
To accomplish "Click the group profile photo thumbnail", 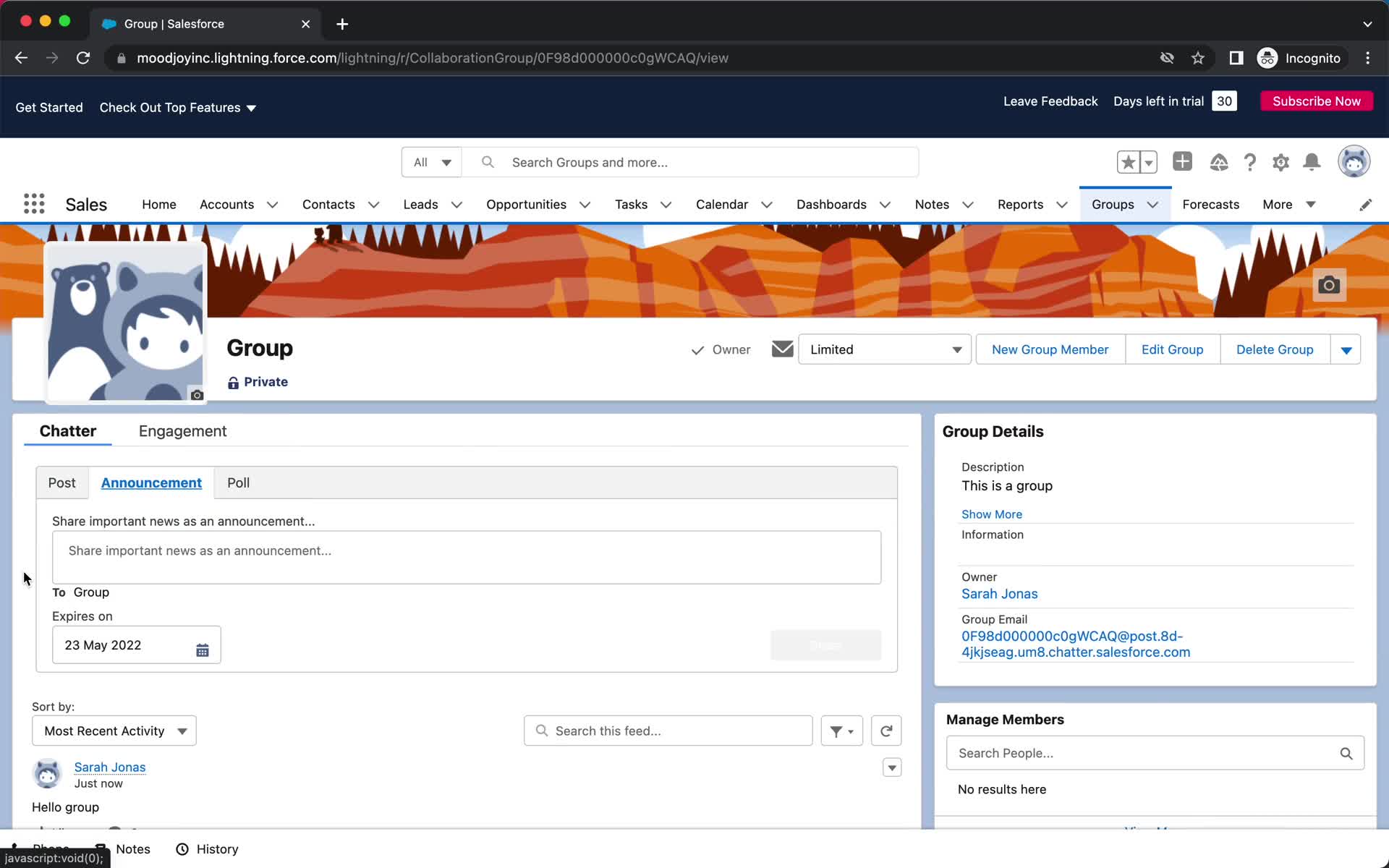I will (125, 323).
